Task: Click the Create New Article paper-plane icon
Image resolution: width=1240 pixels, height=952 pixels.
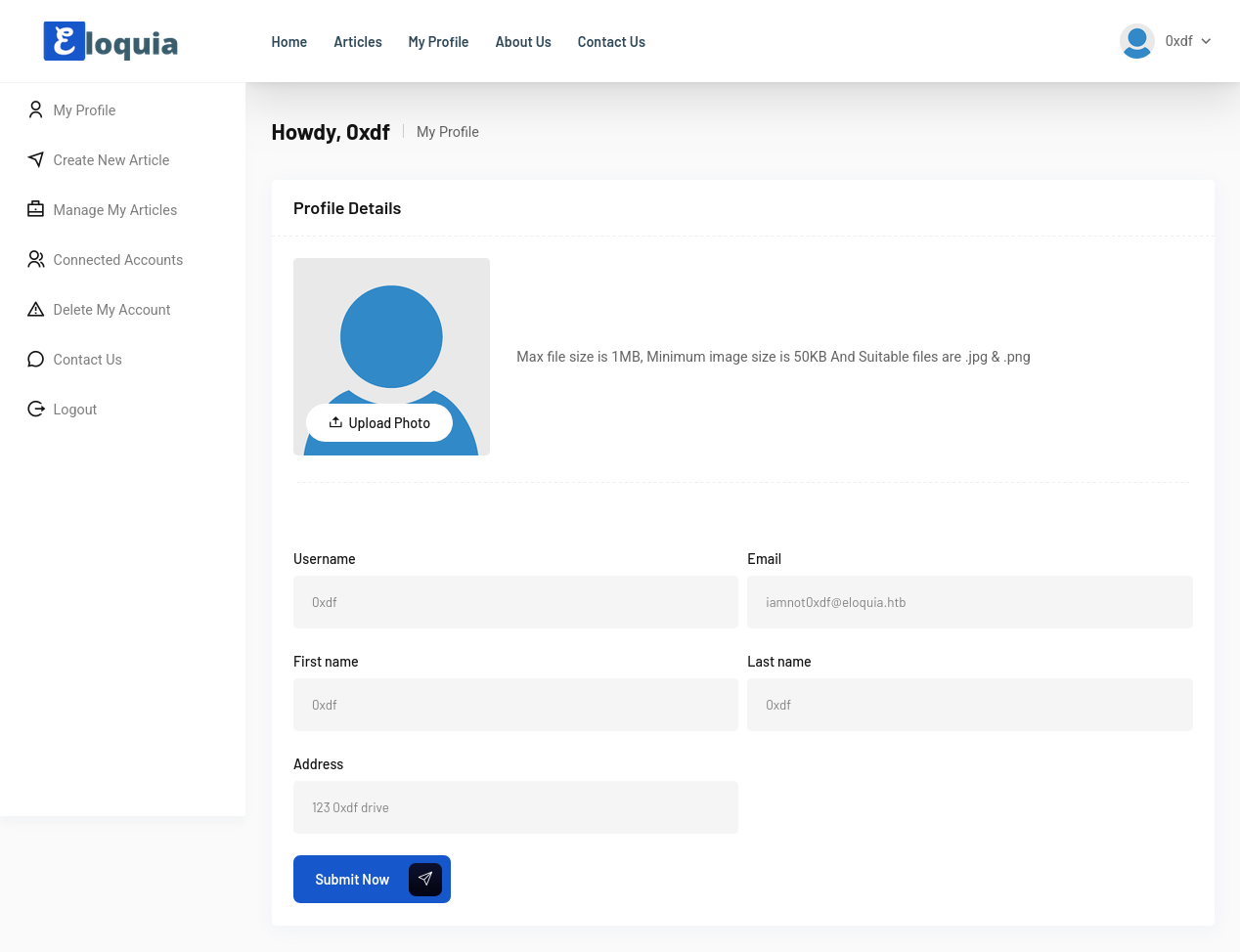Action: click(x=36, y=159)
